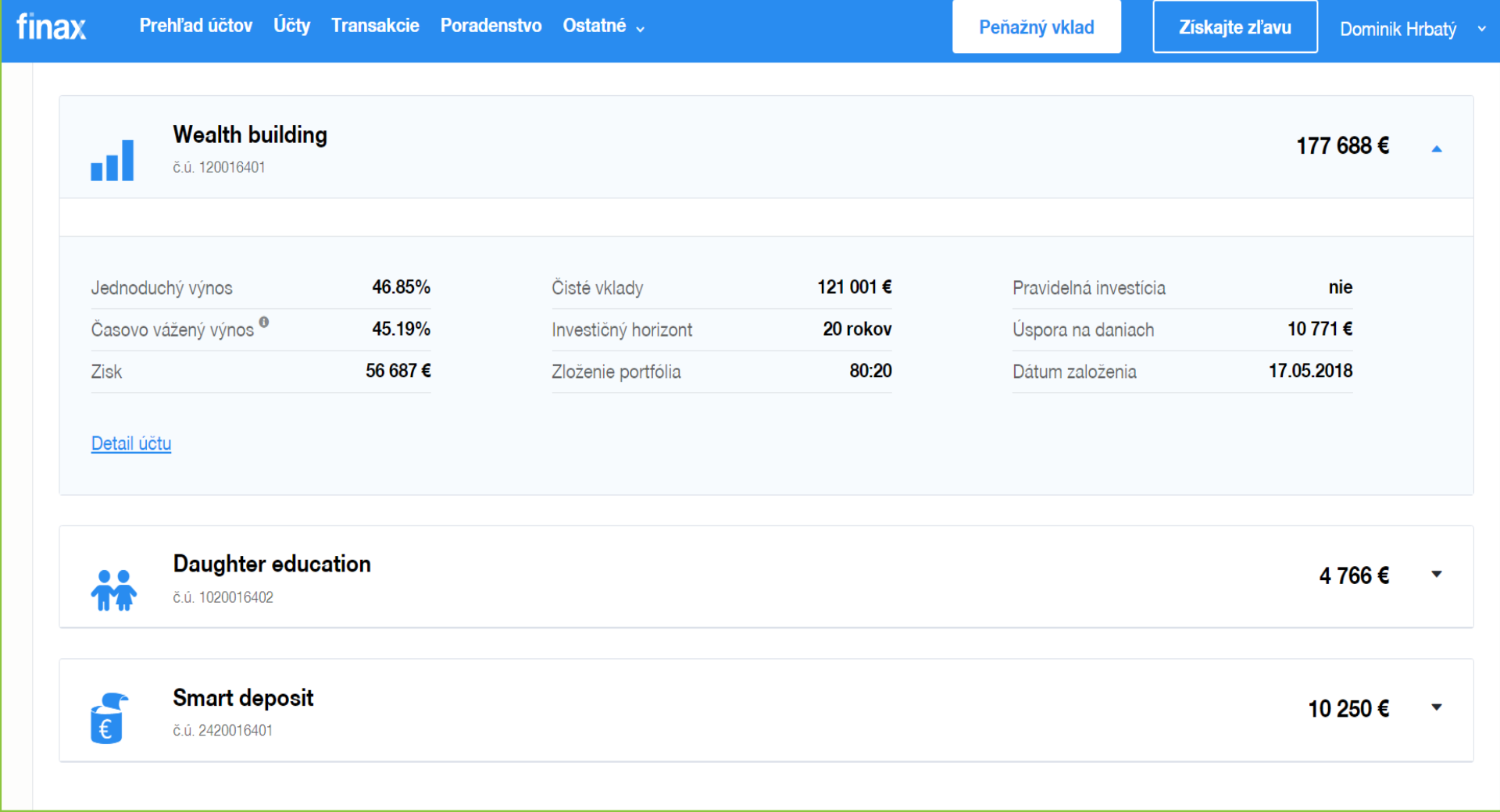This screenshot has width=1500, height=812.
Task: Click the Wealth building bar chart icon
Action: tap(112, 160)
